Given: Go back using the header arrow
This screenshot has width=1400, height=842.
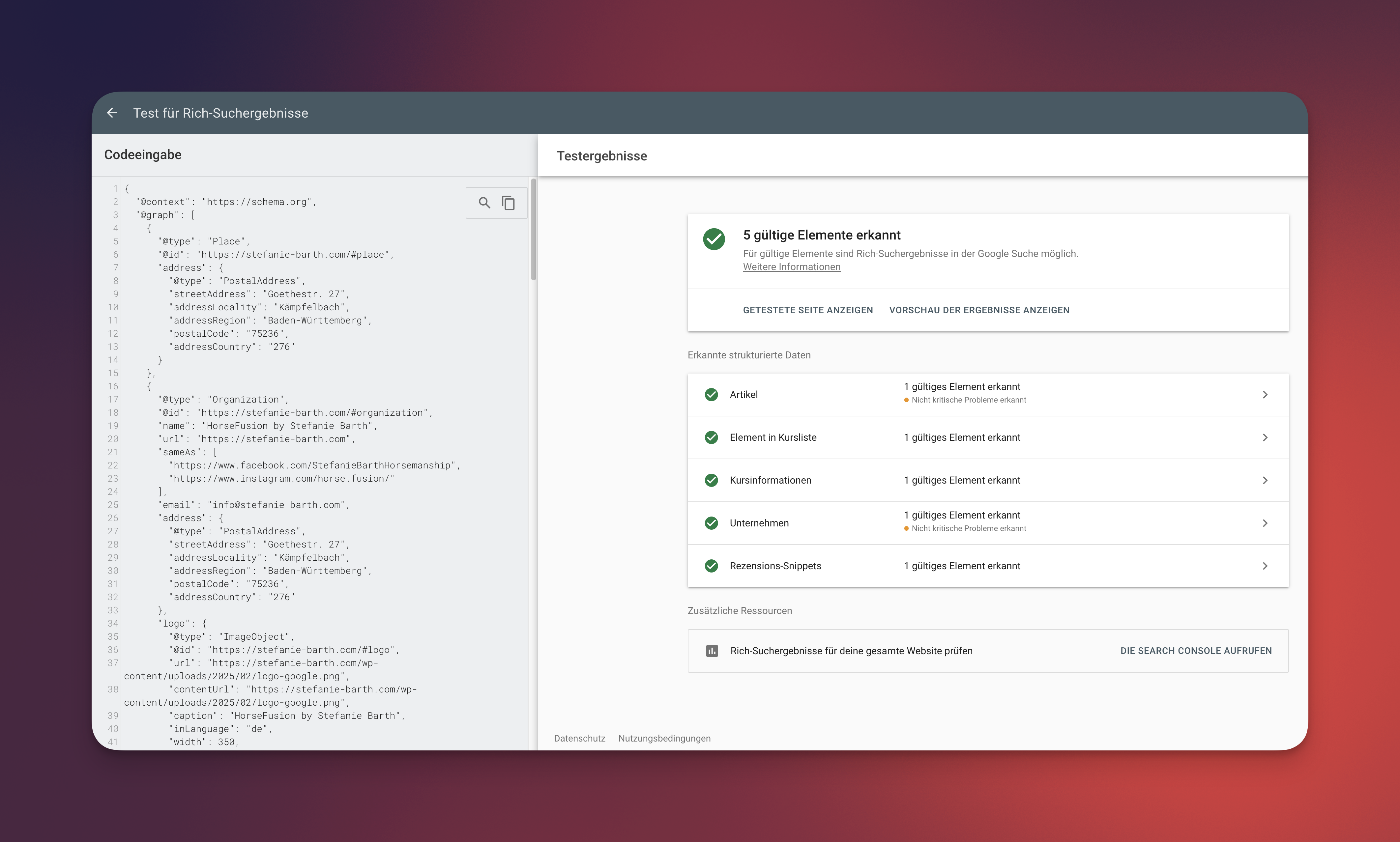Looking at the screenshot, I should 112,113.
